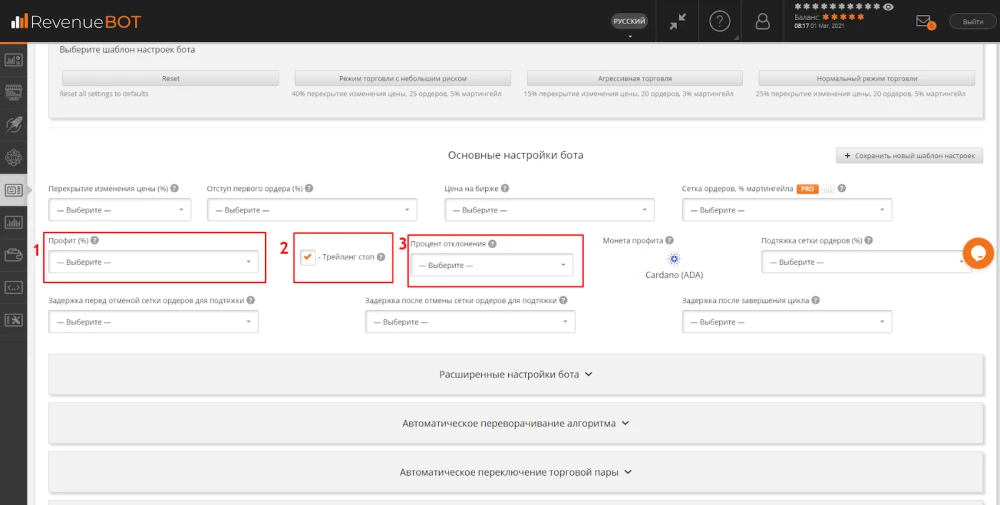Open the Процент отклонения dropdown
The height and width of the screenshot is (505, 1000).
492,265
